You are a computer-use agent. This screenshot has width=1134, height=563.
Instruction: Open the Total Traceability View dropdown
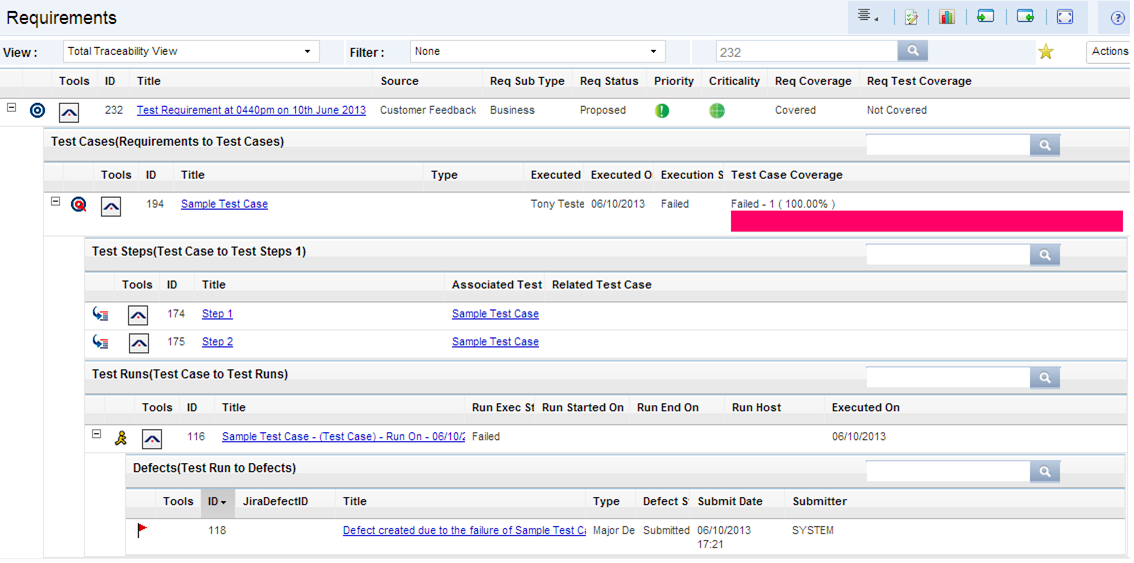point(191,51)
